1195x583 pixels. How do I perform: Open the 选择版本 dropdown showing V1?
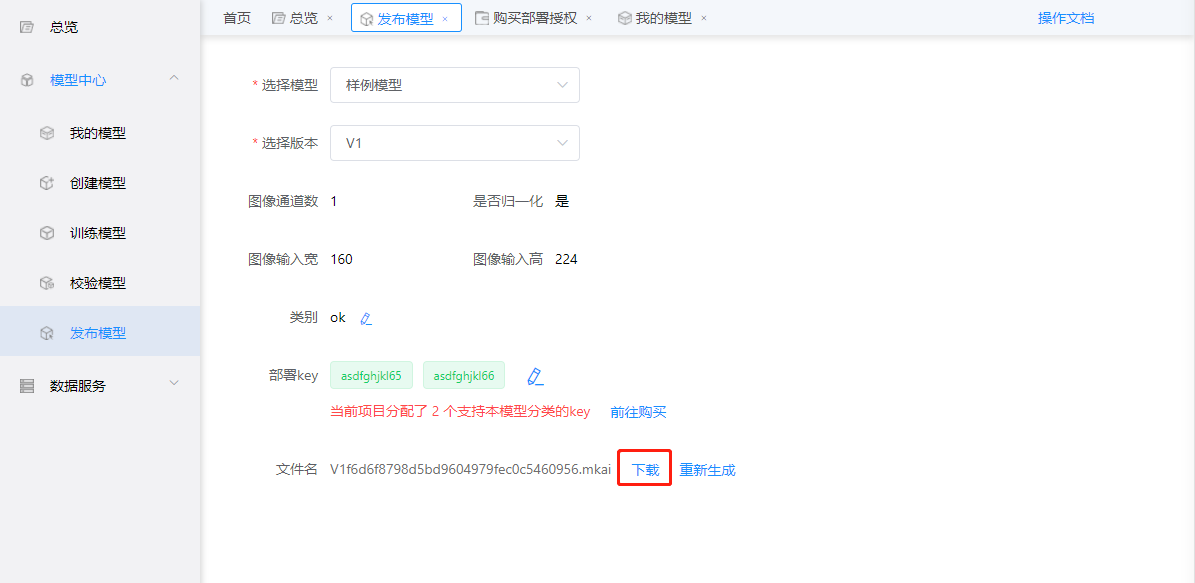click(x=455, y=143)
